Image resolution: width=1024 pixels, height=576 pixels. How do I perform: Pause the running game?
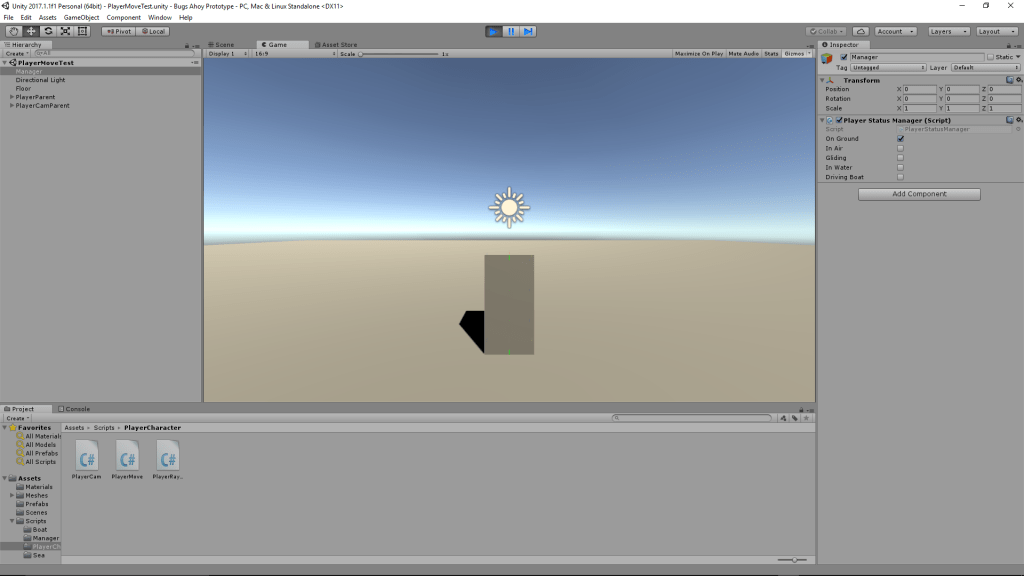(x=511, y=31)
